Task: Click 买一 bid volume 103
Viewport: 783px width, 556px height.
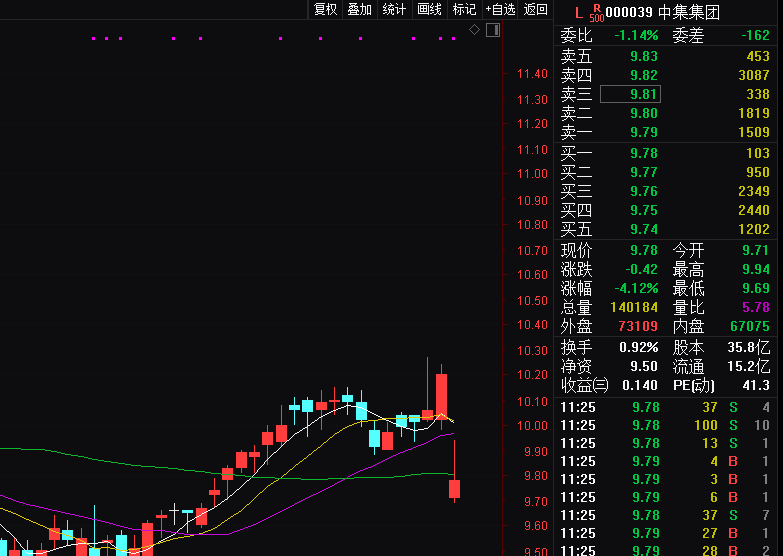Action: [758, 153]
